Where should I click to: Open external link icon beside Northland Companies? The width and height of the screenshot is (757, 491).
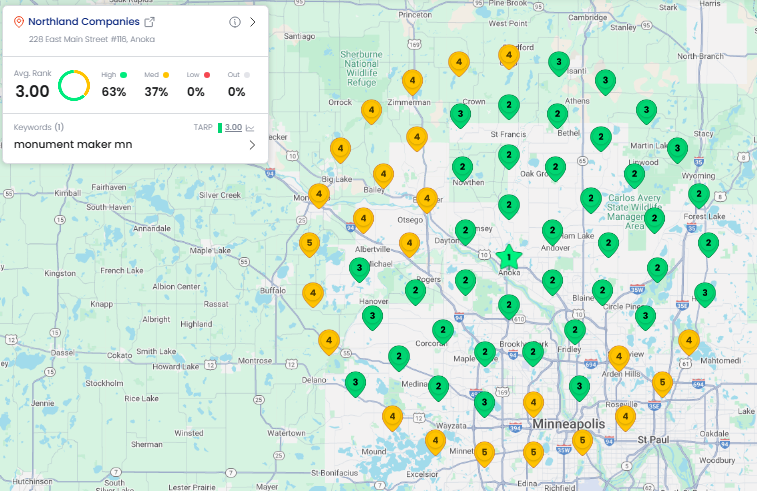coord(150,22)
